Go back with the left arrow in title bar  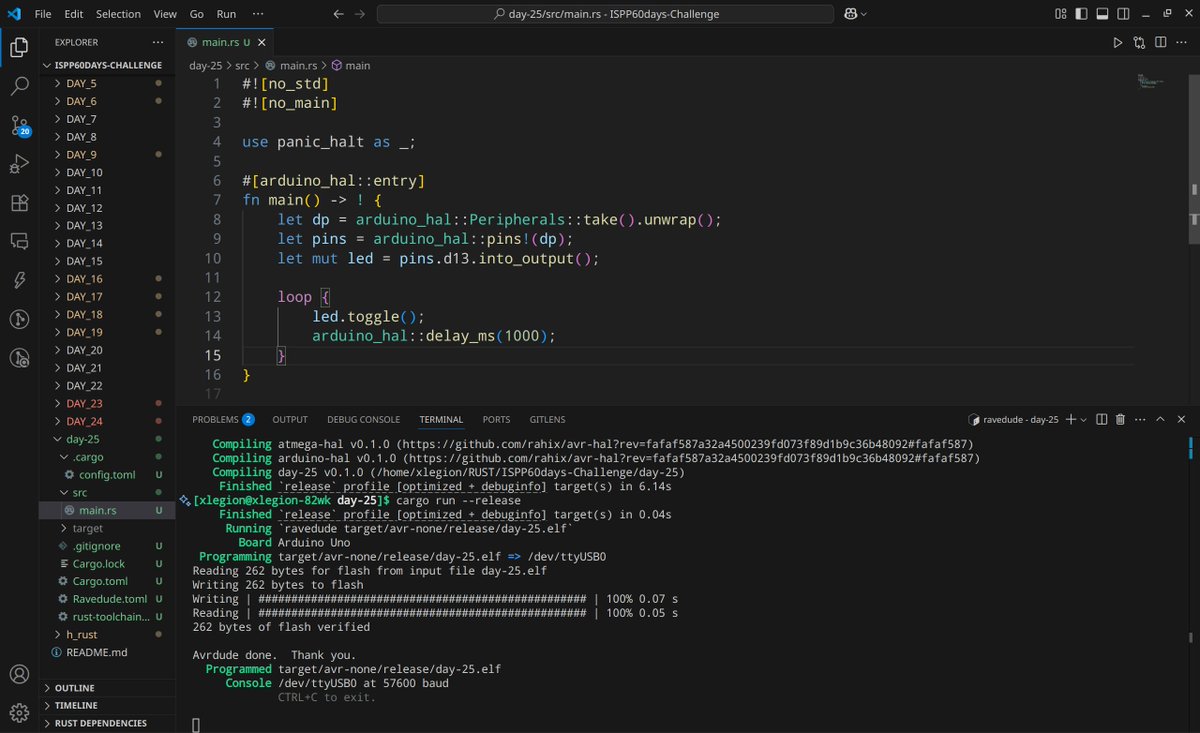[x=338, y=14]
